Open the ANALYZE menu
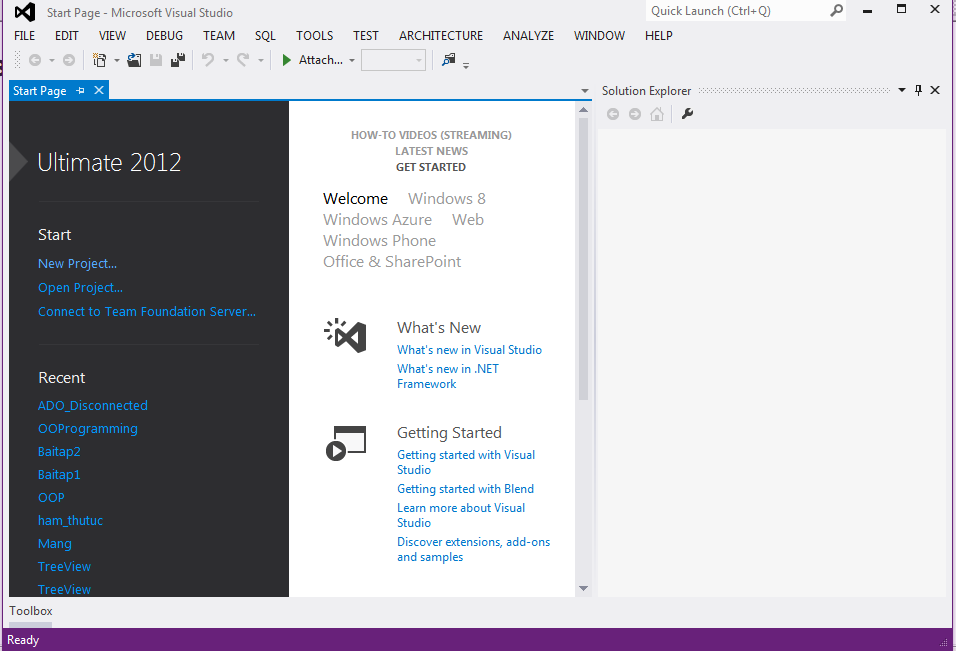The height and width of the screenshot is (651, 956). [529, 36]
